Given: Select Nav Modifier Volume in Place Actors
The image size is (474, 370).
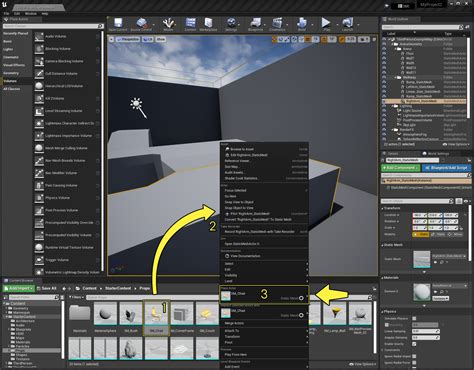Looking at the screenshot, I should pos(67,173).
